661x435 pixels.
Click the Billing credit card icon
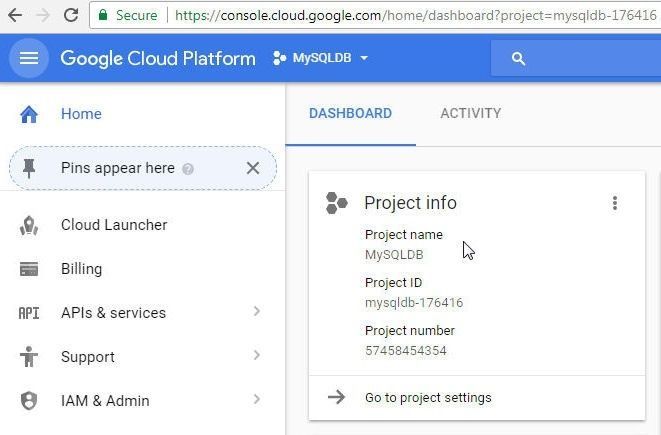[29, 269]
